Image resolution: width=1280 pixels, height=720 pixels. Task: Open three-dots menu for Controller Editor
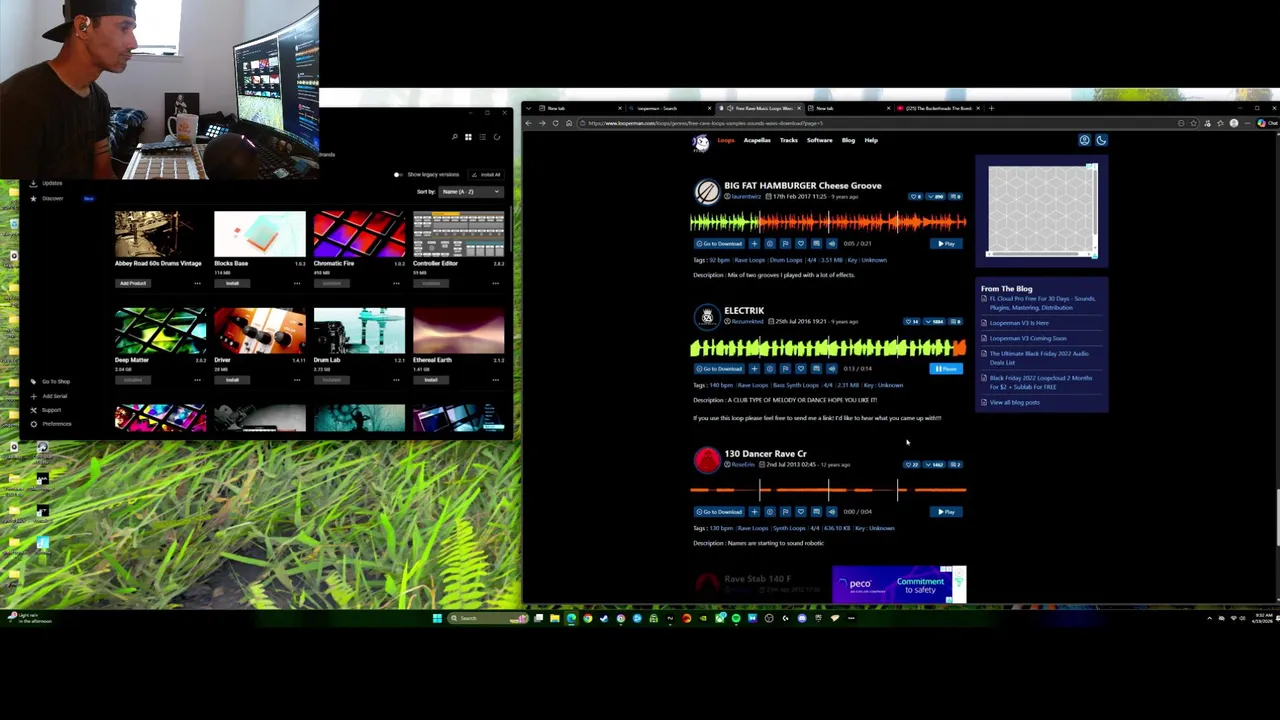click(x=495, y=283)
